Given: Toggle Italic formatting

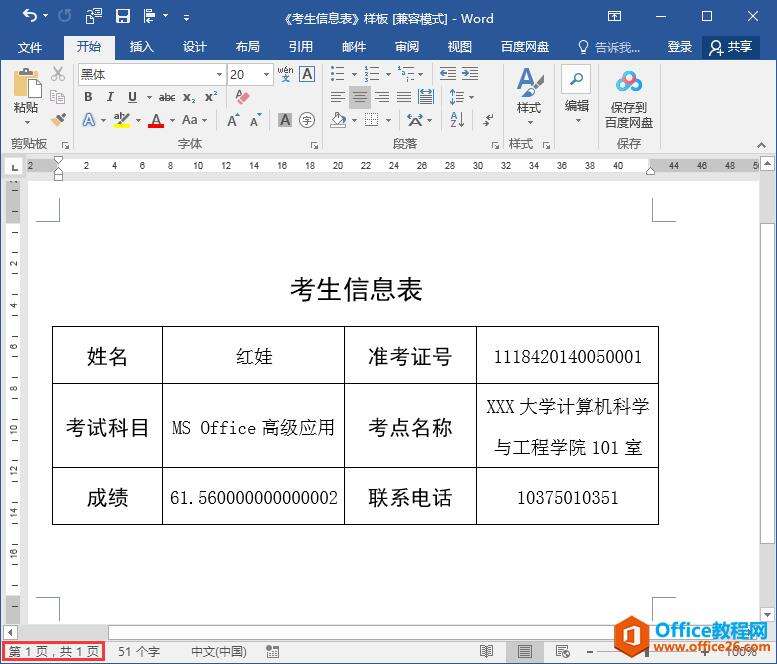Looking at the screenshot, I should pos(110,97).
